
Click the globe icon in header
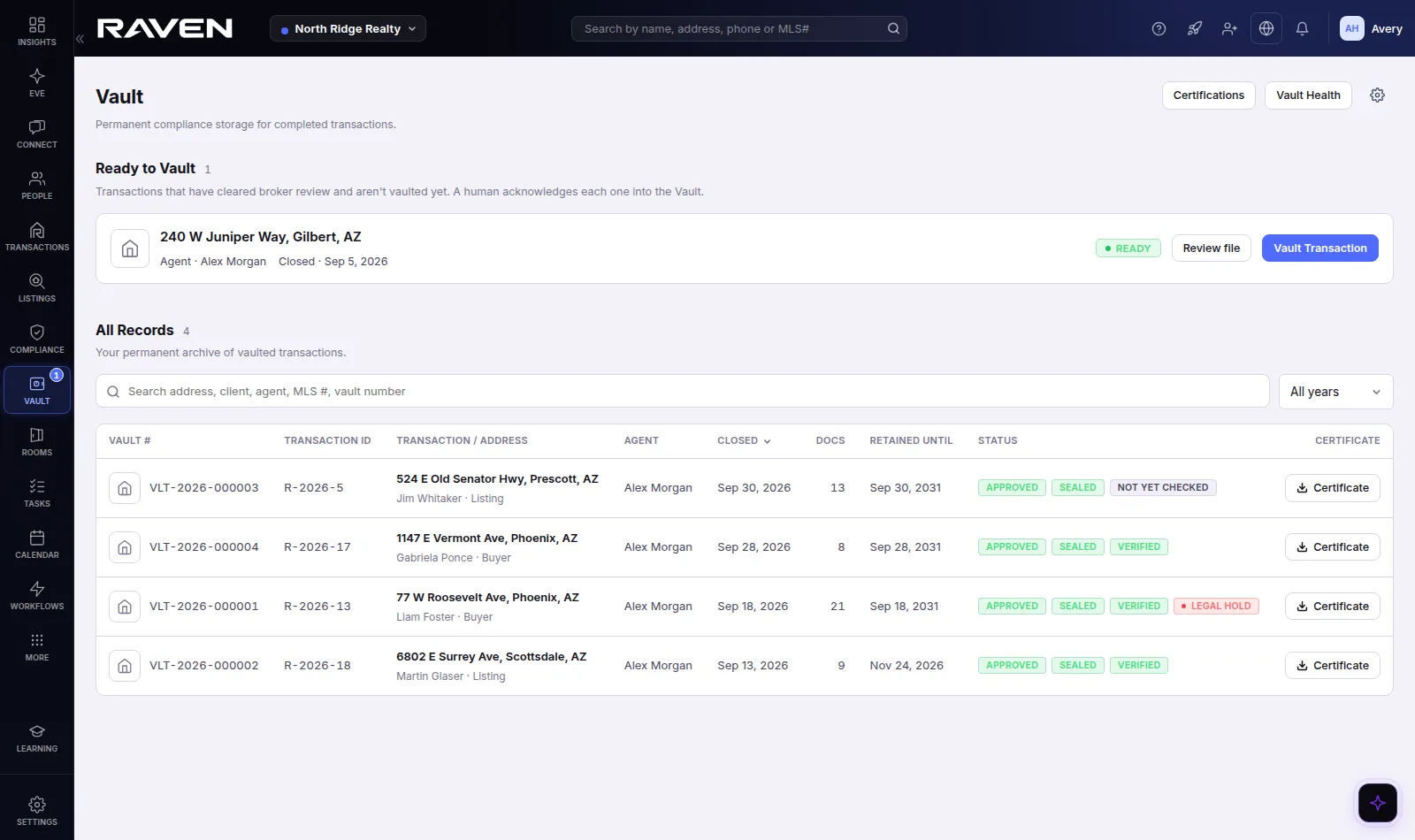pyautogui.click(x=1266, y=28)
